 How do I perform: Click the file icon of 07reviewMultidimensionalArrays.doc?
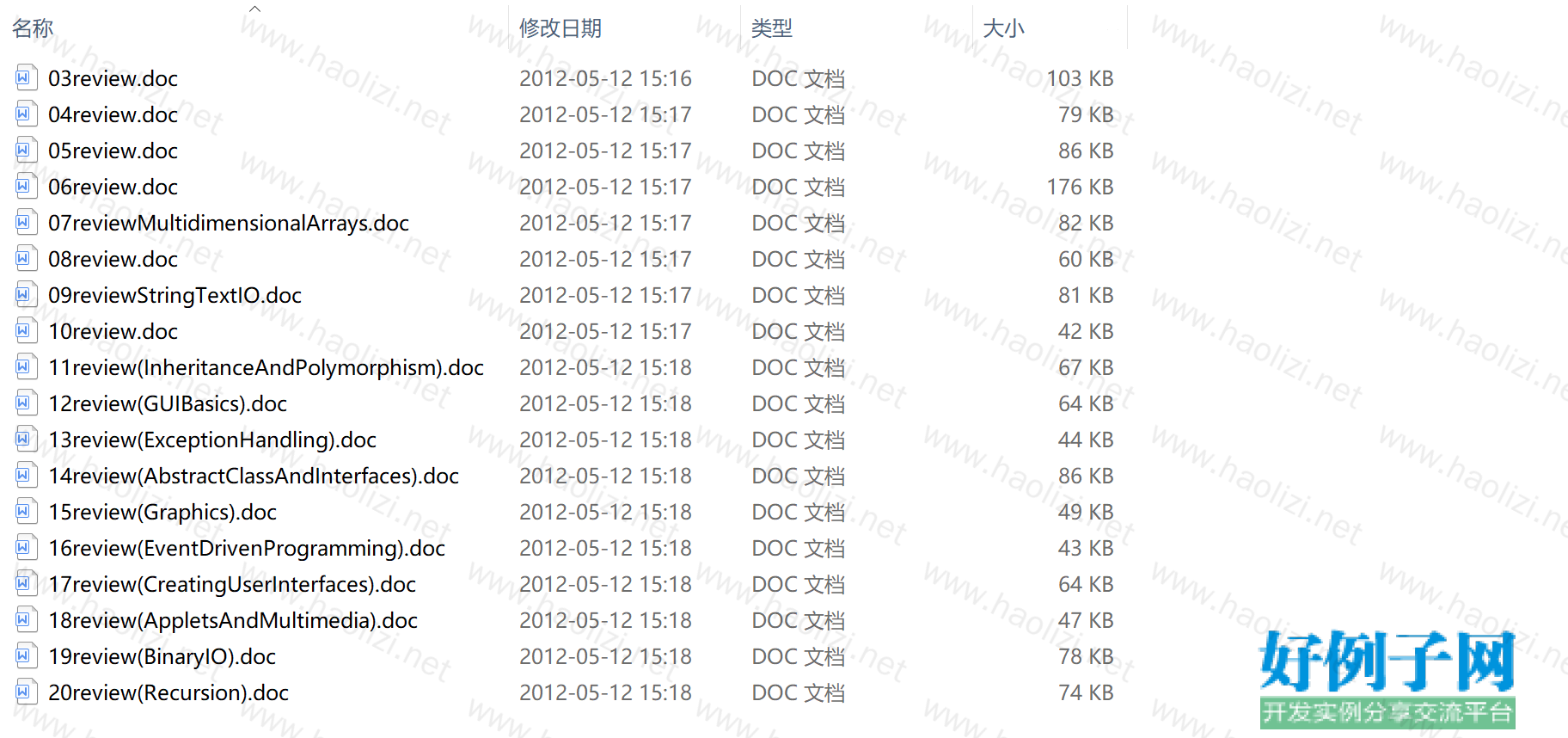pyautogui.click(x=26, y=223)
